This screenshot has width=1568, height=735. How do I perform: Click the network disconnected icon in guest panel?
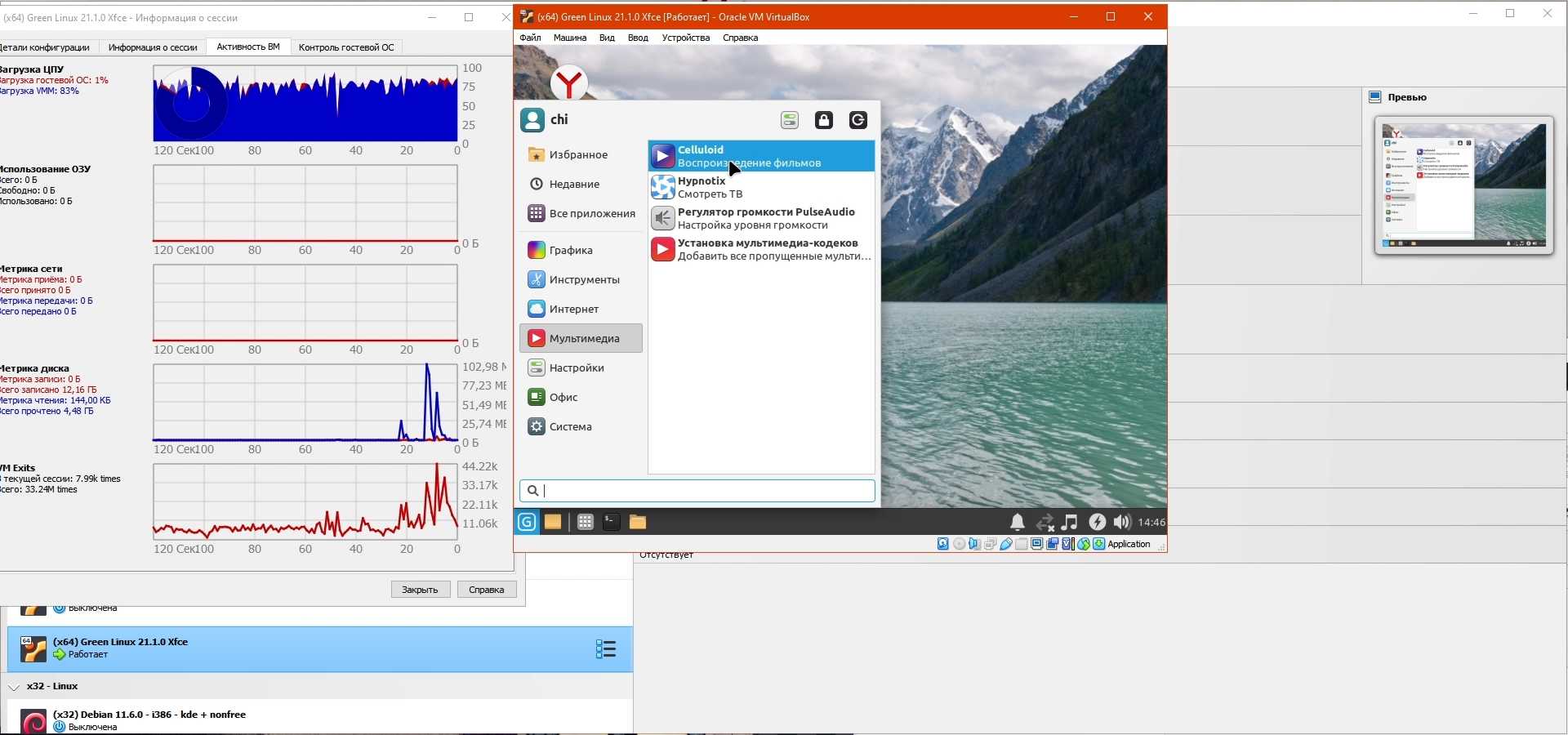[1045, 523]
